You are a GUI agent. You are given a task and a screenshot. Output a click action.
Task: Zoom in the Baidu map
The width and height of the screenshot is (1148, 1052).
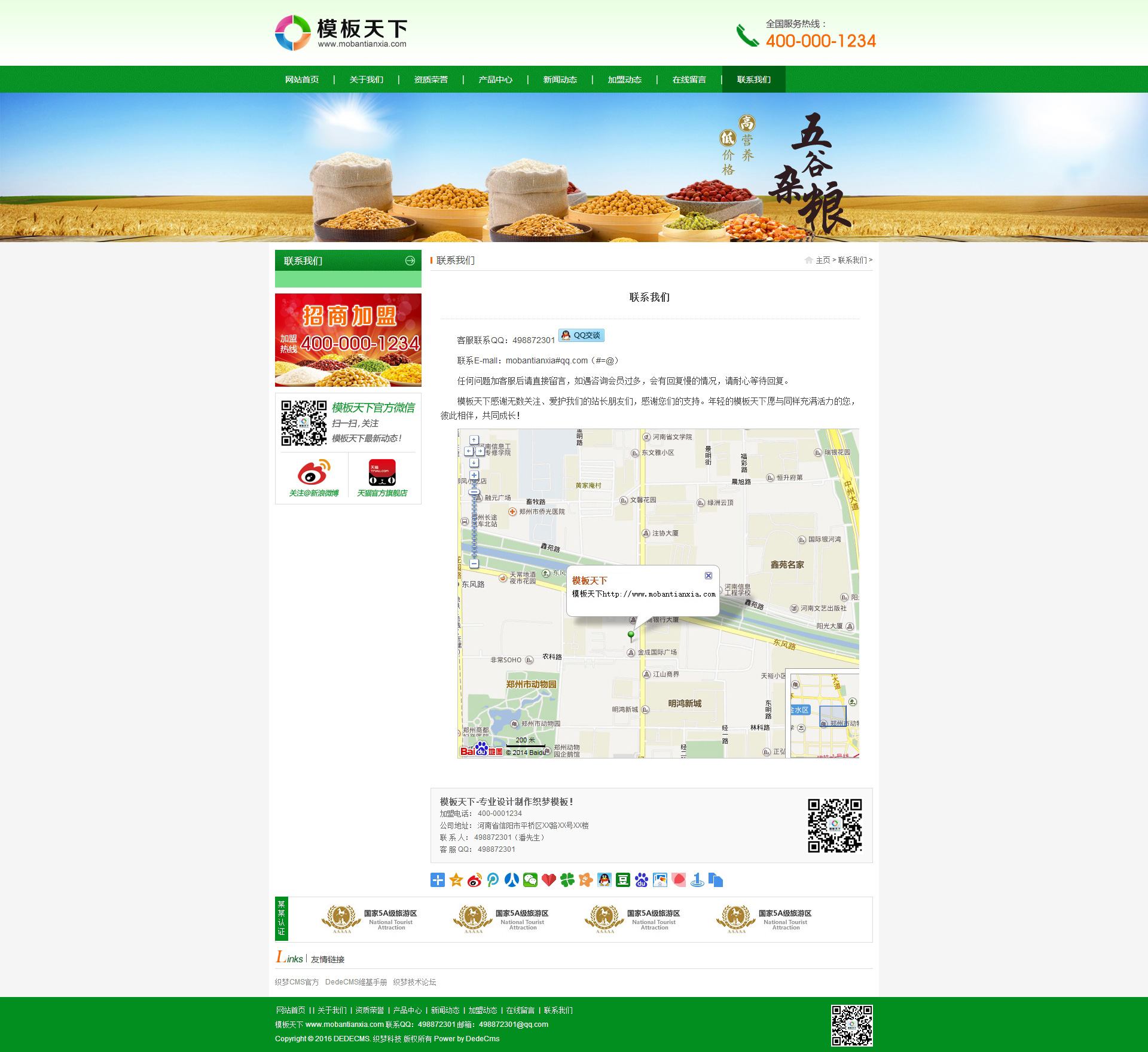click(x=474, y=475)
